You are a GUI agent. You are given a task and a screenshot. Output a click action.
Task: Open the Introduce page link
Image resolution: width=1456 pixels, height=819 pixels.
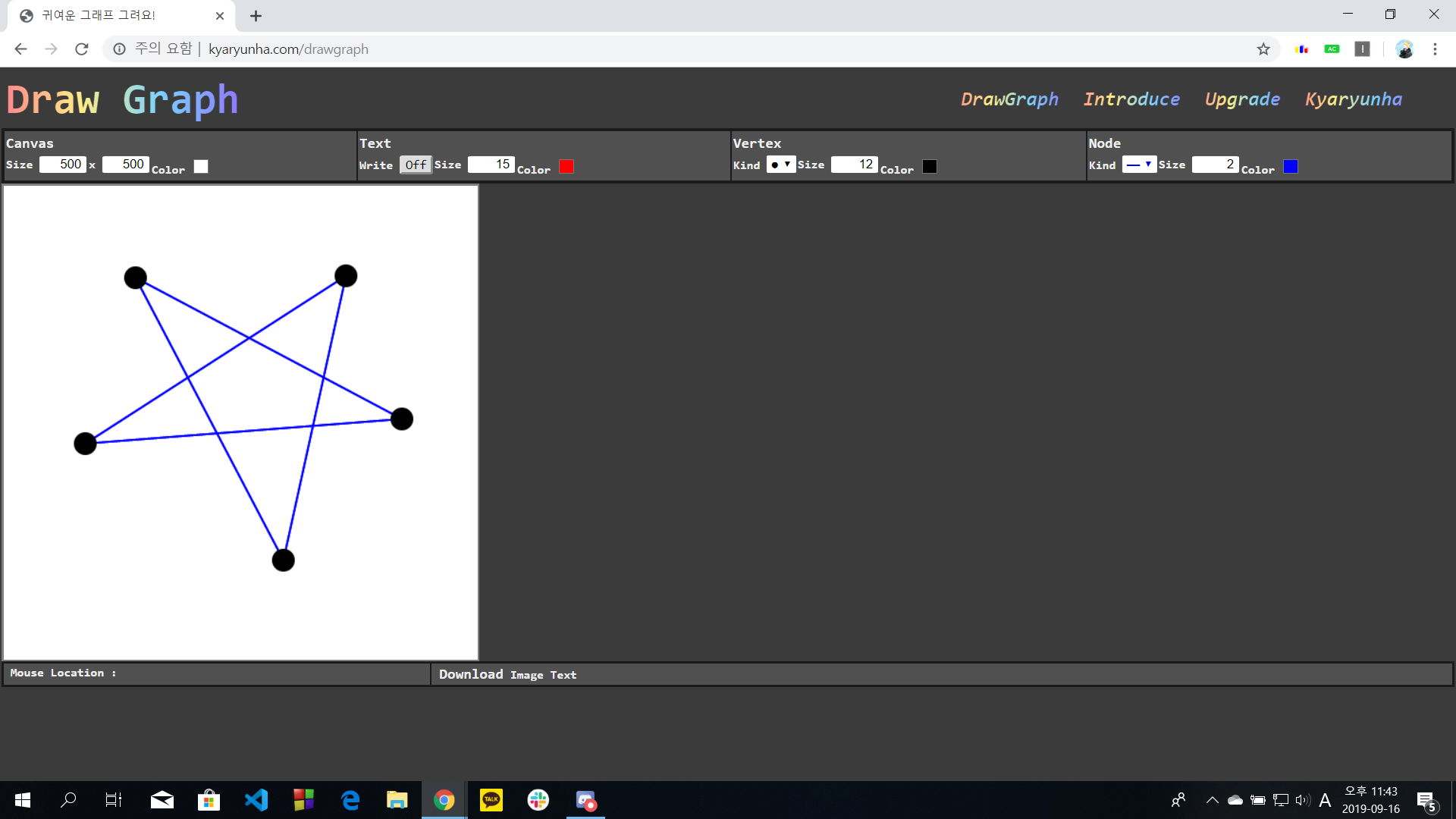[x=1131, y=99]
